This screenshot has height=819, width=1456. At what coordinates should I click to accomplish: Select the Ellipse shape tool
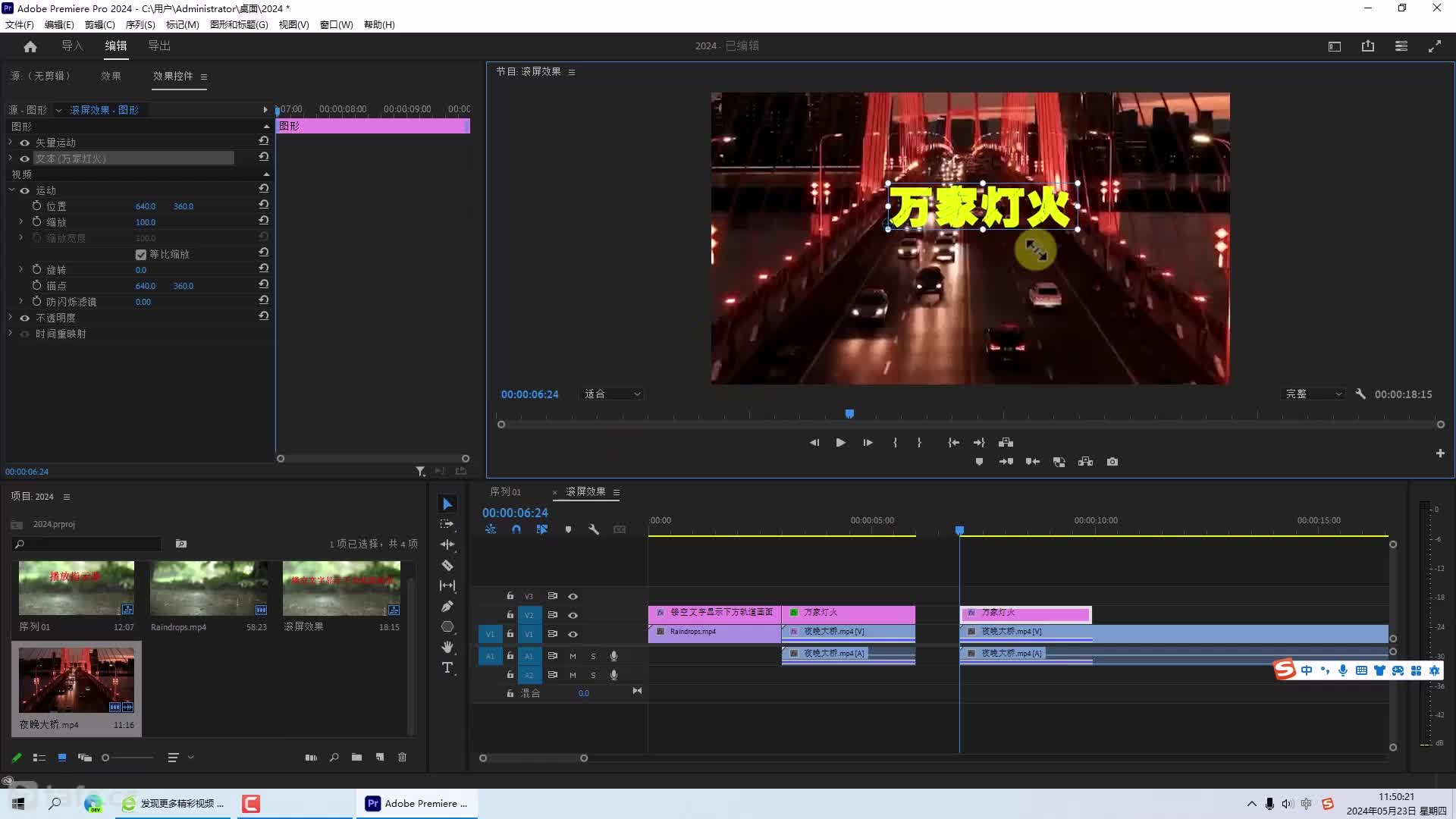pos(447,626)
